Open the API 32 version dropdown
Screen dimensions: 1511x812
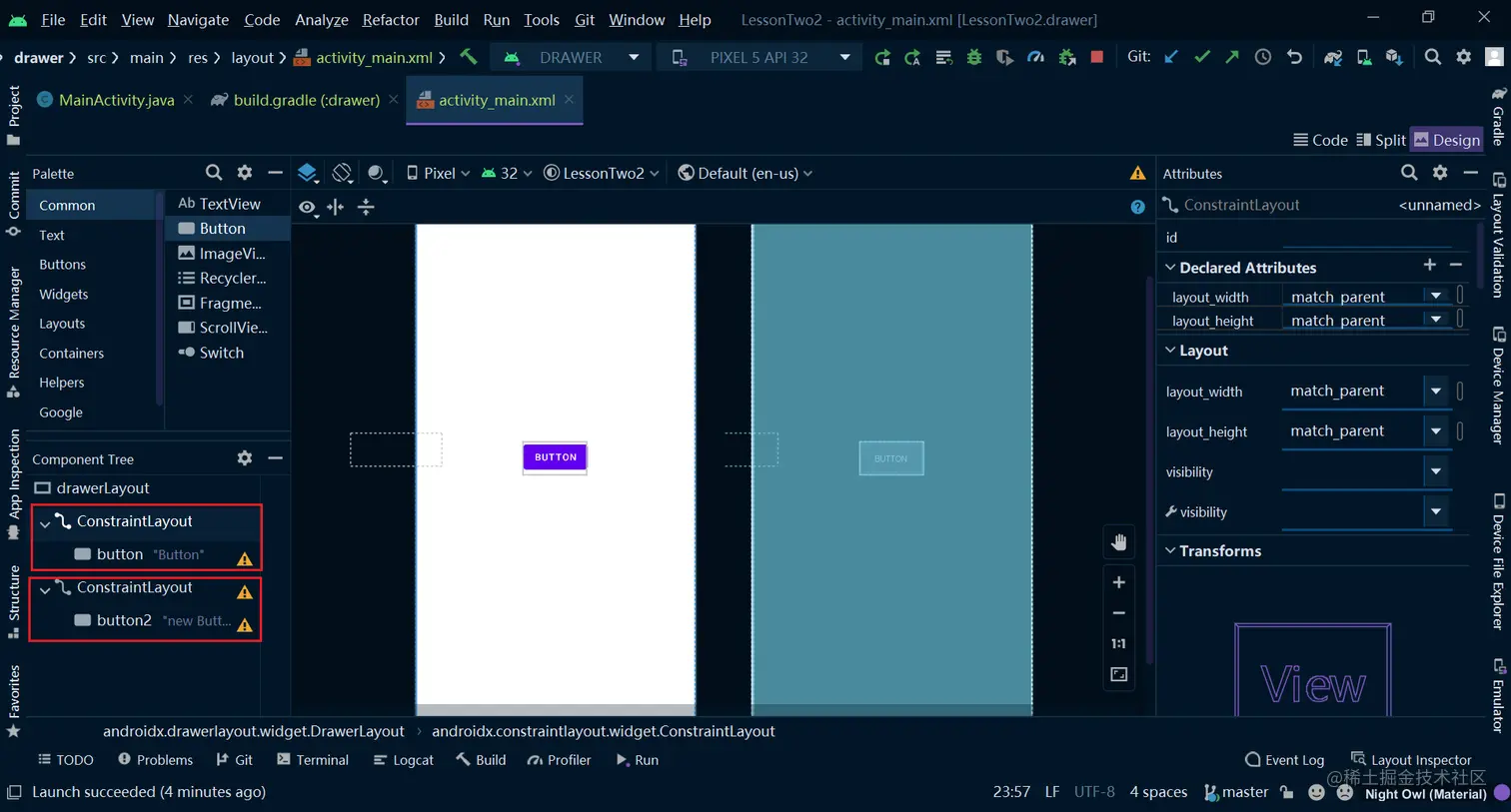click(506, 173)
